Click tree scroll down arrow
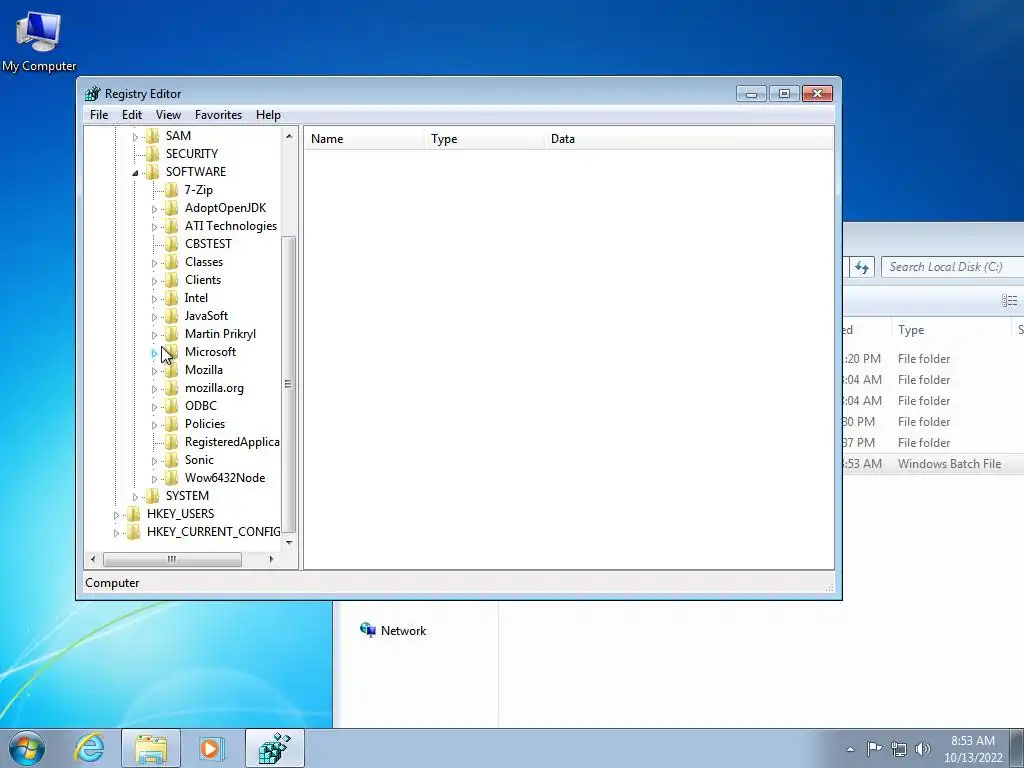 (289, 543)
